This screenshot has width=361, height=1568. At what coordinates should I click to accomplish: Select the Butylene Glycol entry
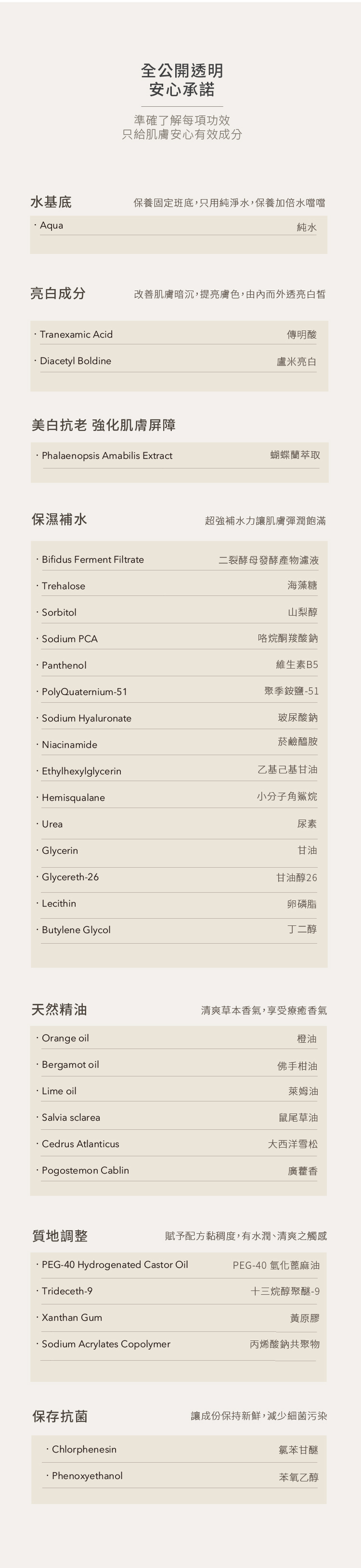[76, 930]
